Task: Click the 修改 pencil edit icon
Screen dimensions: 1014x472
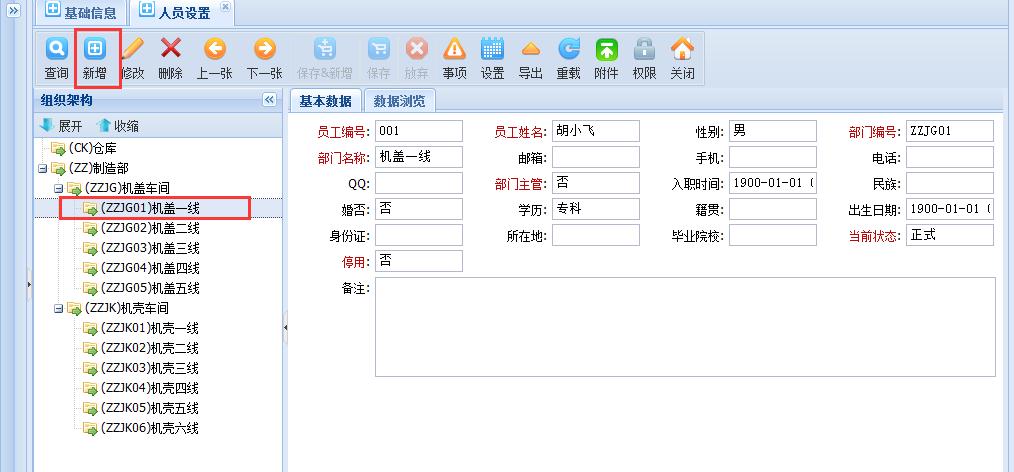Action: click(133, 48)
